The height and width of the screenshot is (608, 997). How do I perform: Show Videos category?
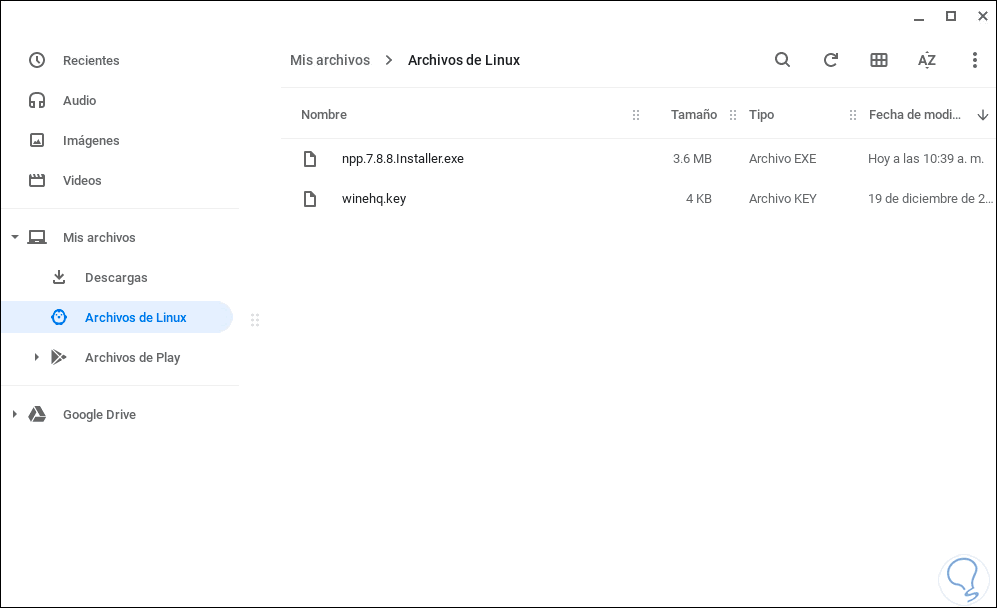pos(82,180)
